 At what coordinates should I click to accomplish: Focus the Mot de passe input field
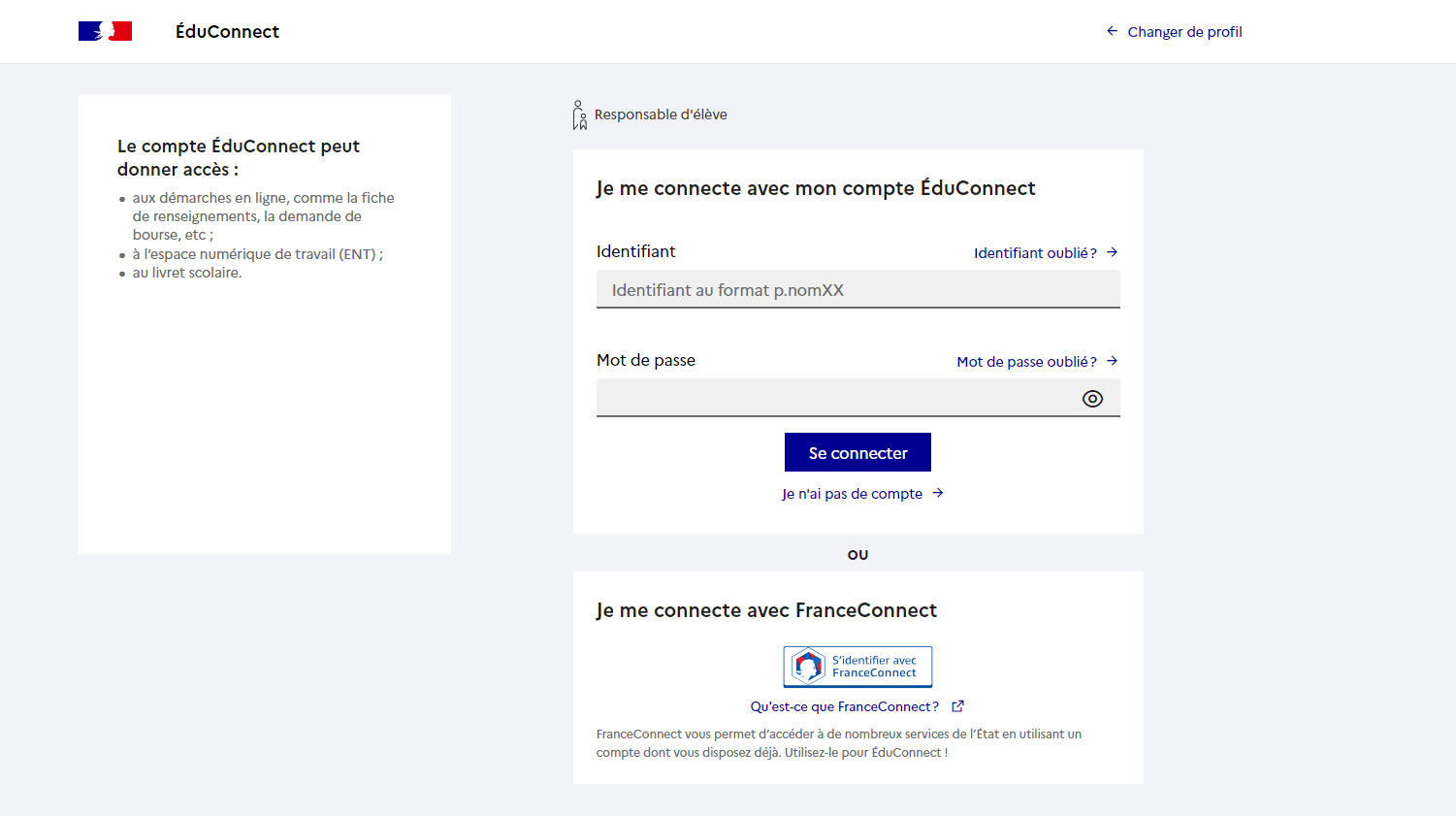834,398
